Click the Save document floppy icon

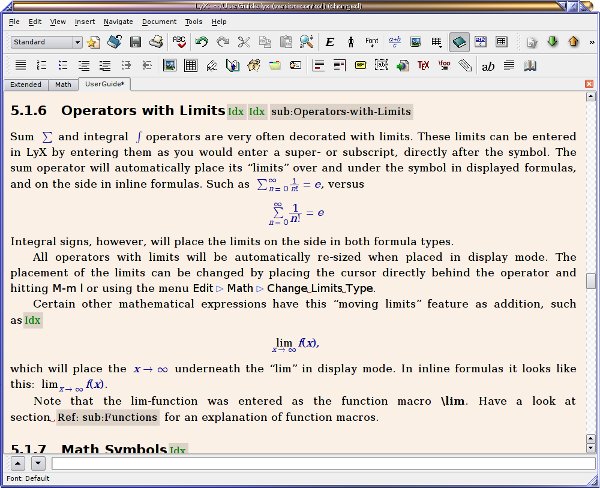[x=136, y=42]
